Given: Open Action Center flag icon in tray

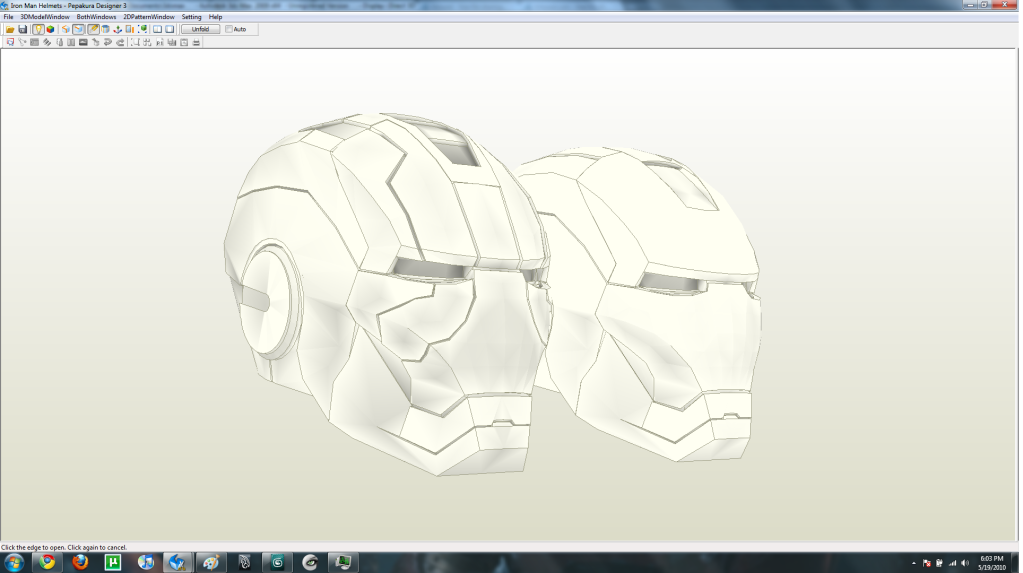Looking at the screenshot, I should (926, 563).
